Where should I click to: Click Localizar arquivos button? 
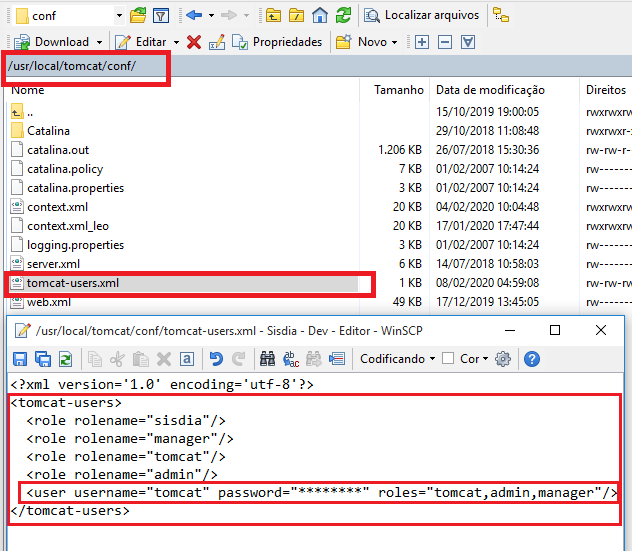coord(422,16)
